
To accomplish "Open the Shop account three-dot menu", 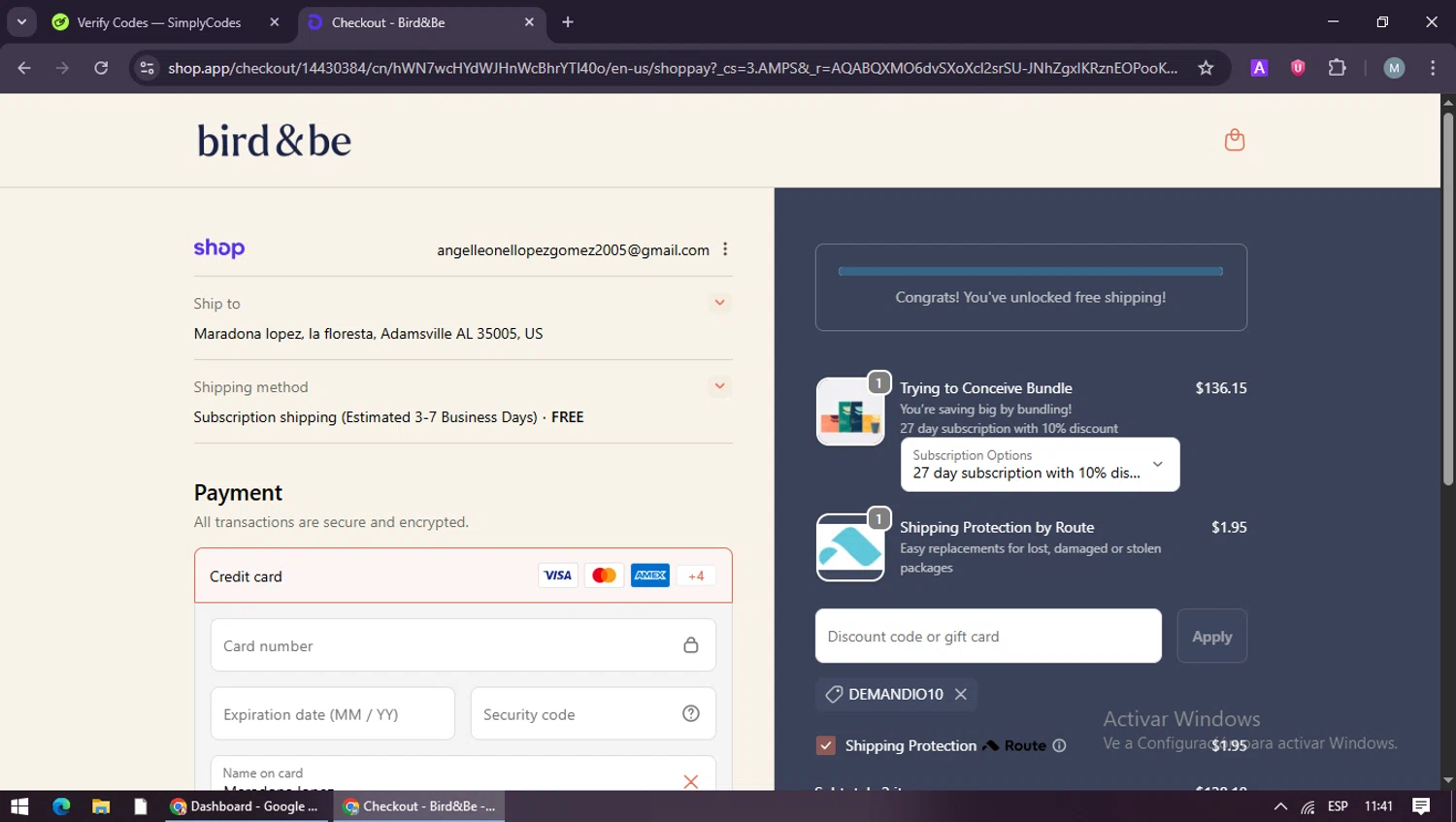I will tap(725, 249).
